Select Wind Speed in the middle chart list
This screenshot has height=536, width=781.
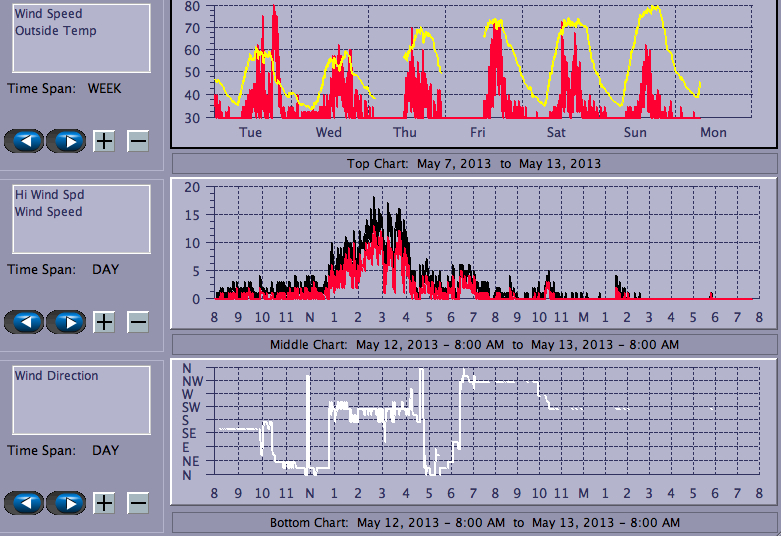pos(48,212)
